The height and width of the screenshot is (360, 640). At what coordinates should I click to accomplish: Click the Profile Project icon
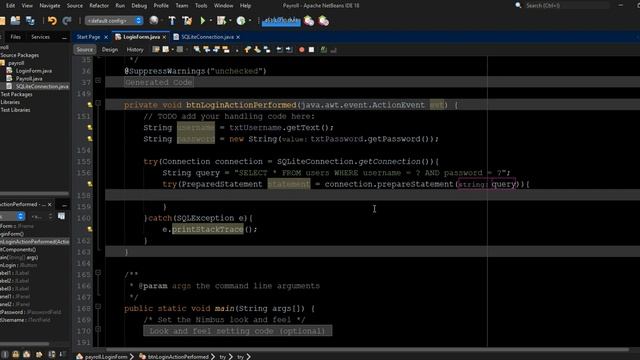[x=241, y=20]
